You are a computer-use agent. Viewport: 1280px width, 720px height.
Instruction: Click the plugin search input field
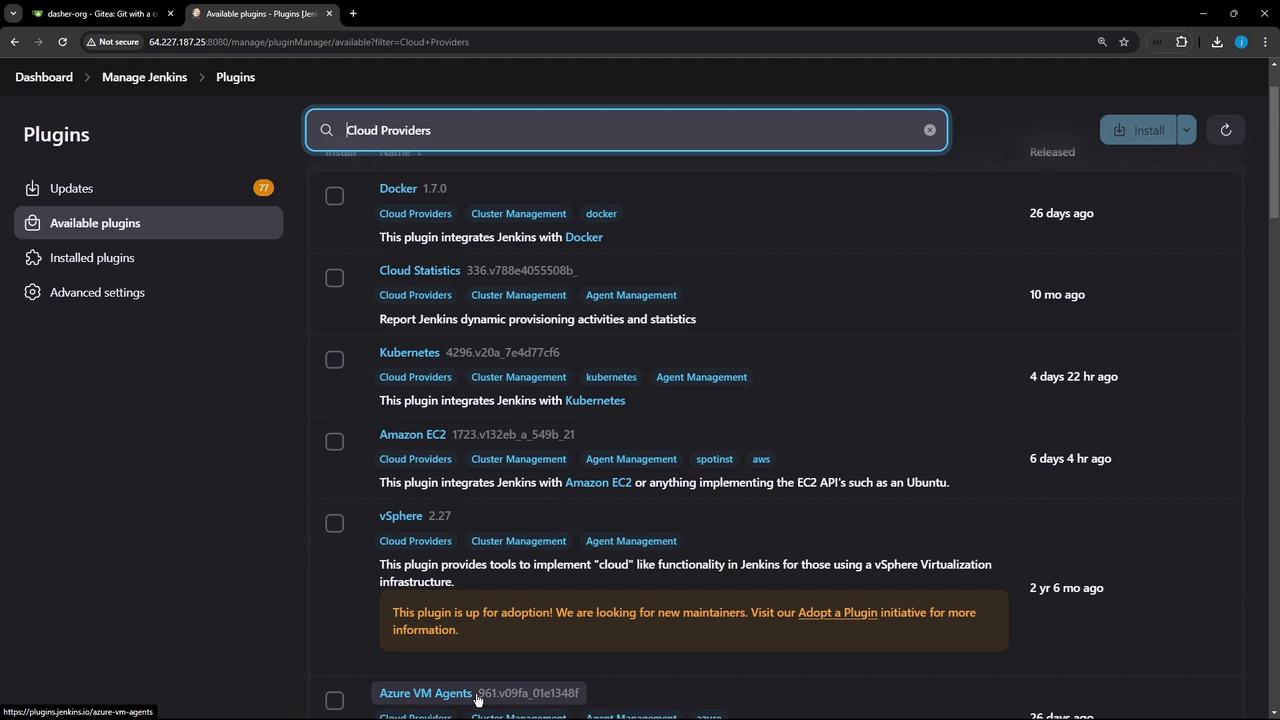(630, 130)
